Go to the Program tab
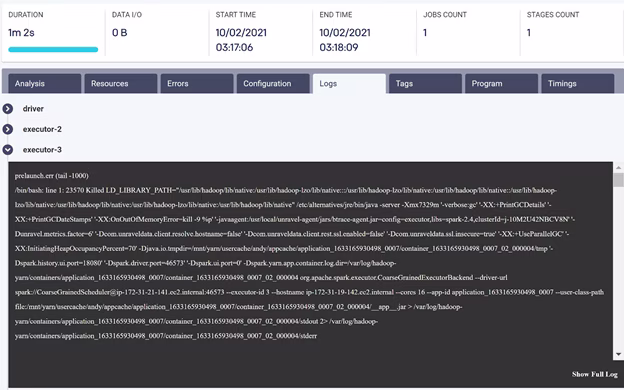This screenshot has width=624, height=390. 501,84
